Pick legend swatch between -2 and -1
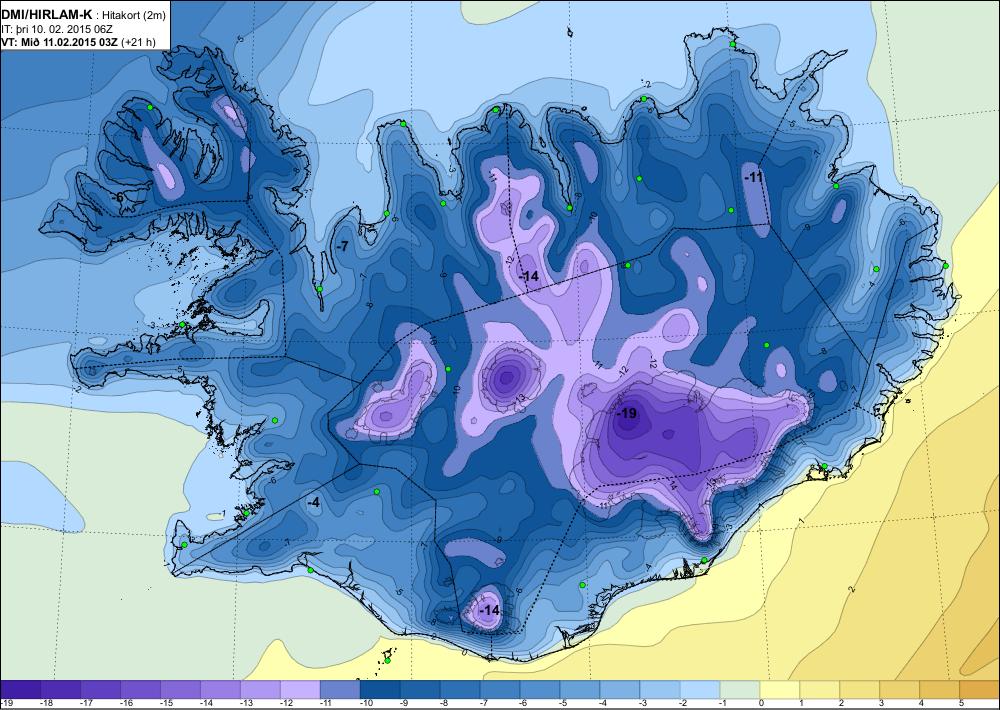This screenshot has width=1000, height=710. point(699,689)
